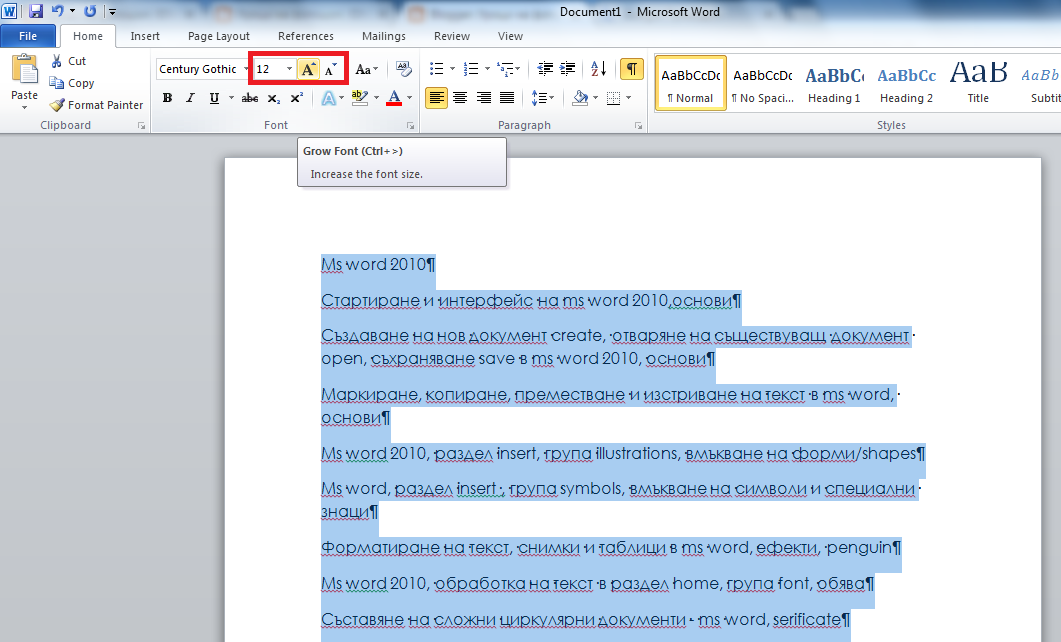Click the Strikethrough abc icon

click(250, 99)
